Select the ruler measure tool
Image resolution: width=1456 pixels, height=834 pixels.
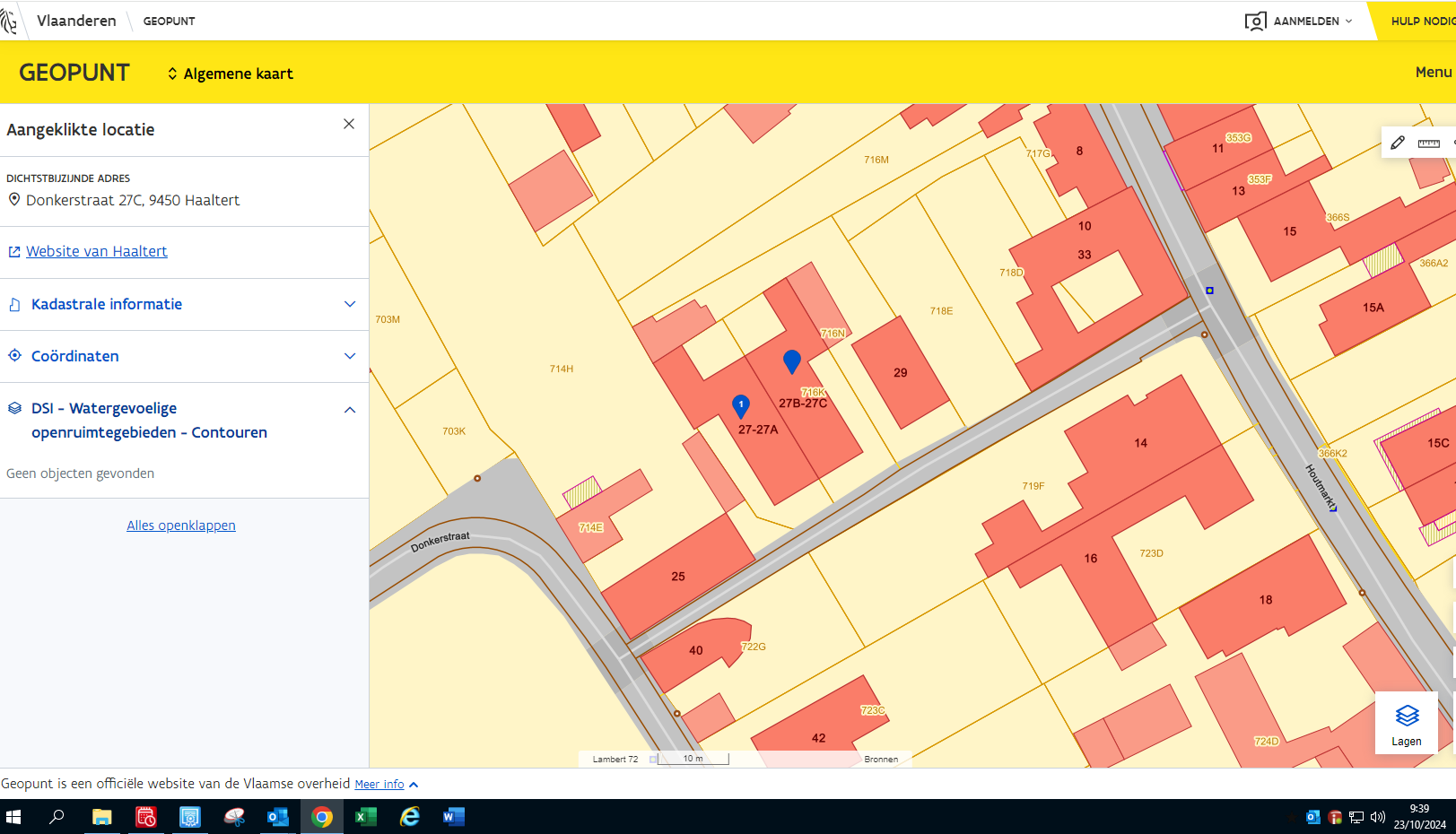click(x=1428, y=143)
